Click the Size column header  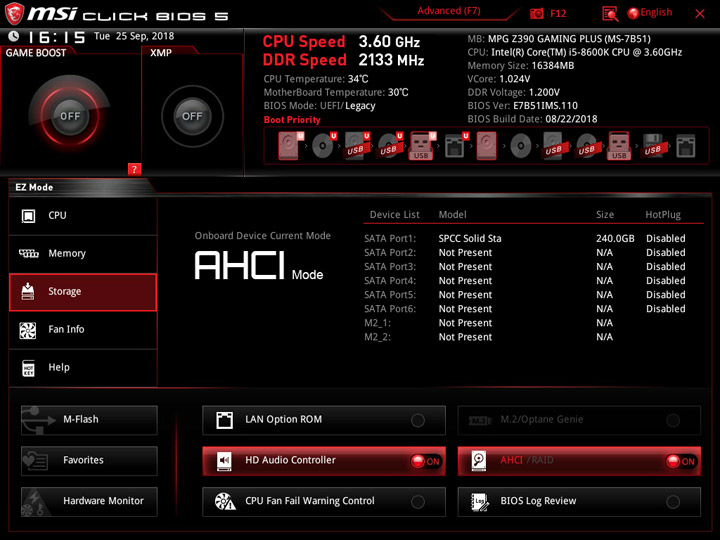coord(605,215)
